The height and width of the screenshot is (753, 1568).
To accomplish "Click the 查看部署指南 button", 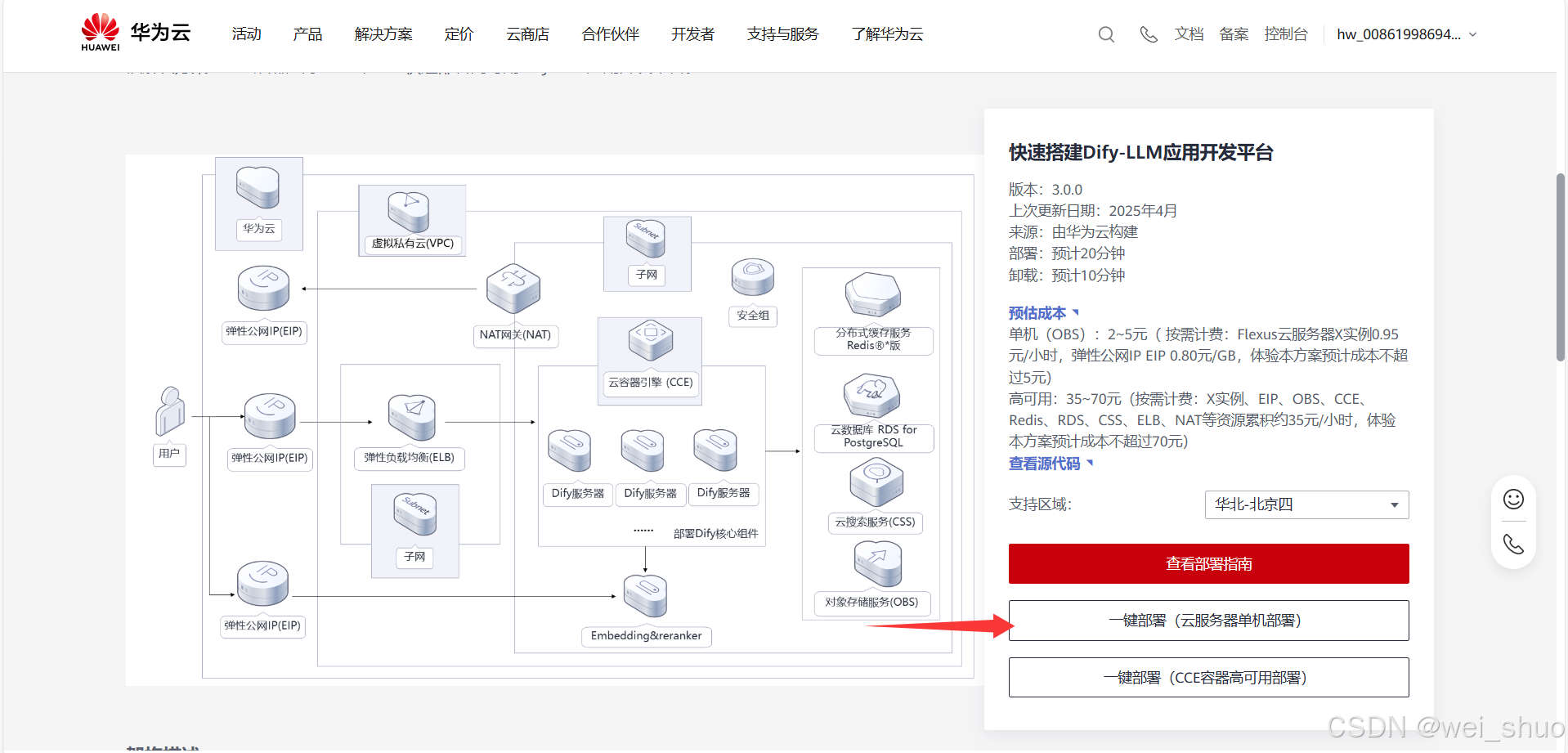I will pyautogui.click(x=1208, y=563).
